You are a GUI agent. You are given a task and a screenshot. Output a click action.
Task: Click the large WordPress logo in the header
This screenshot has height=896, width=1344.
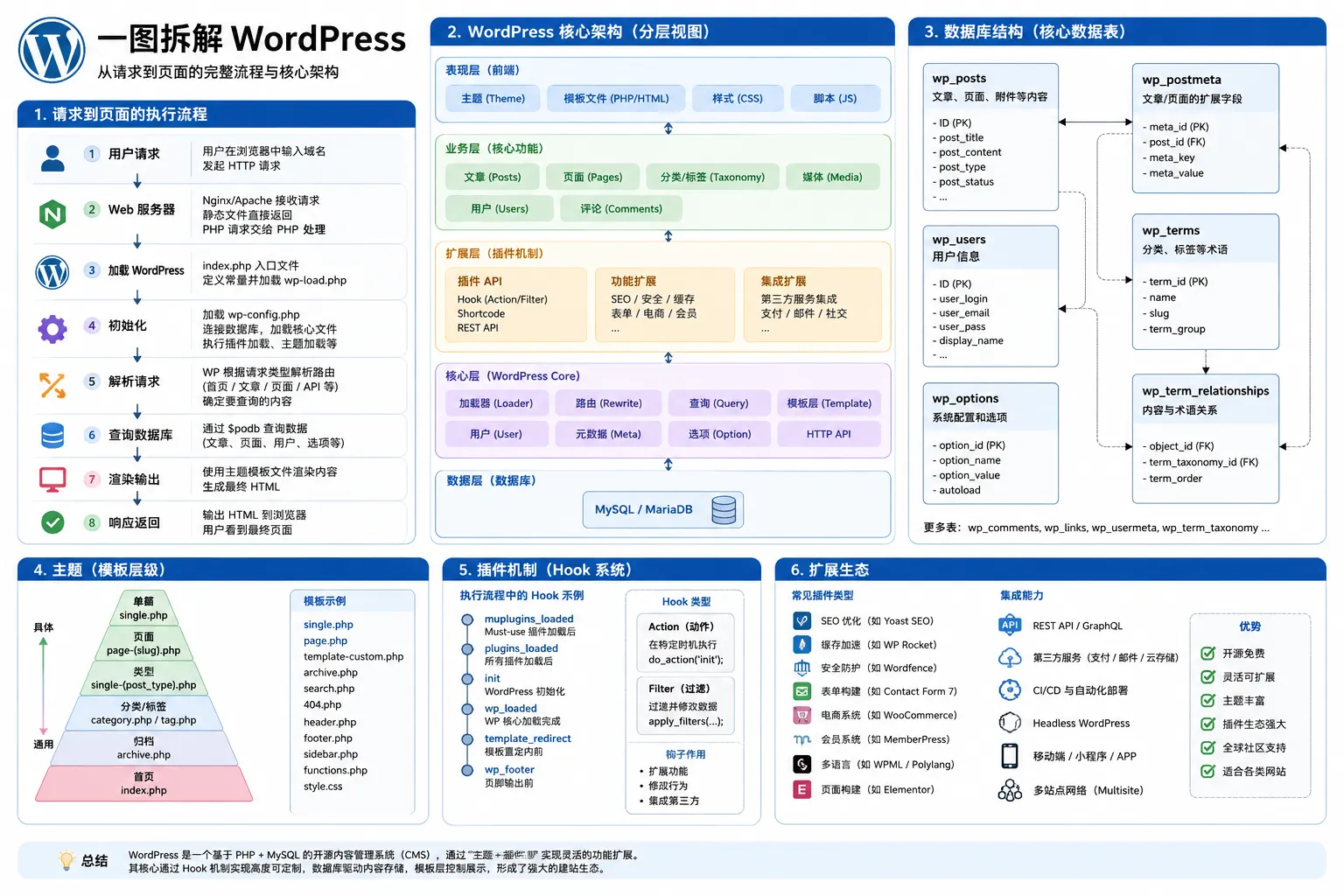(x=52, y=51)
